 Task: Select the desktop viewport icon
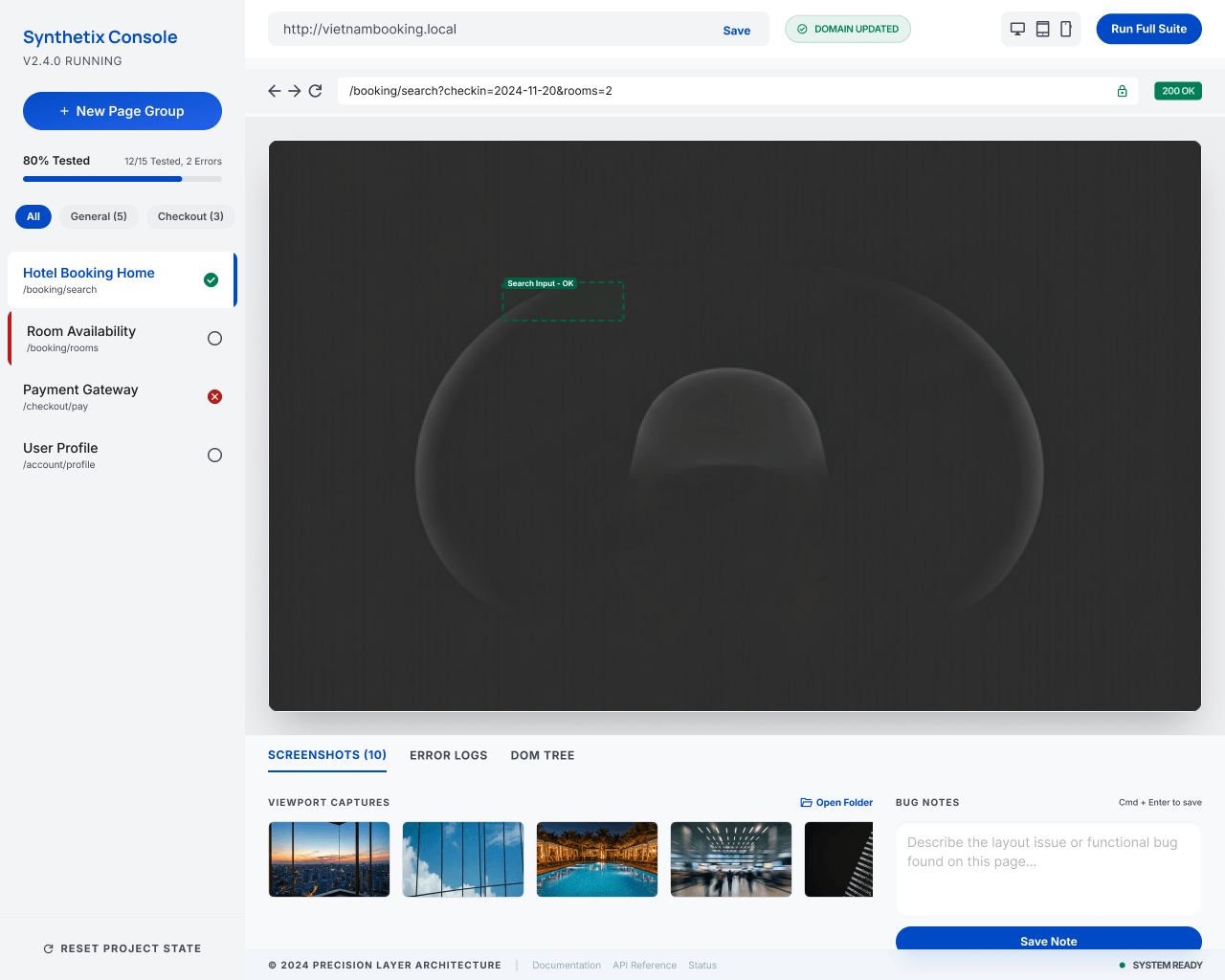tap(1017, 29)
